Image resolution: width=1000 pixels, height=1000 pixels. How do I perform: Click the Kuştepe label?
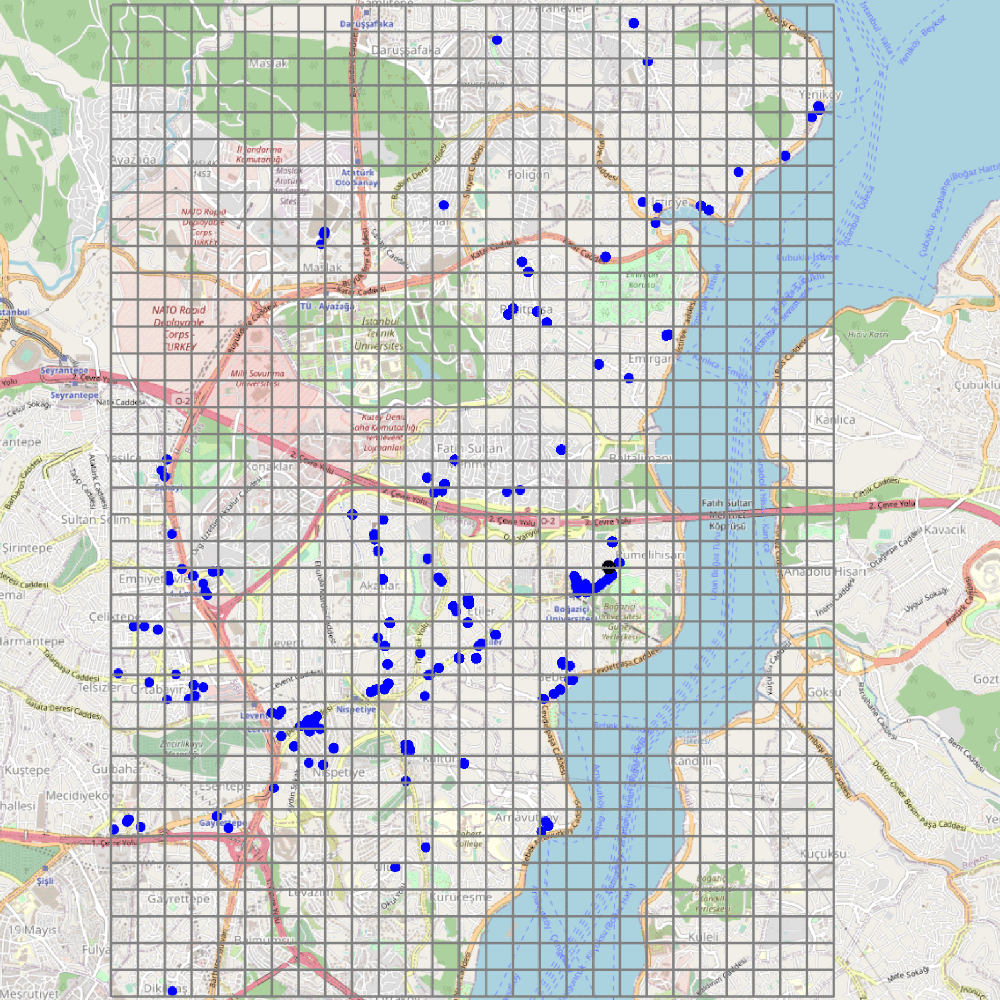tap(27, 770)
